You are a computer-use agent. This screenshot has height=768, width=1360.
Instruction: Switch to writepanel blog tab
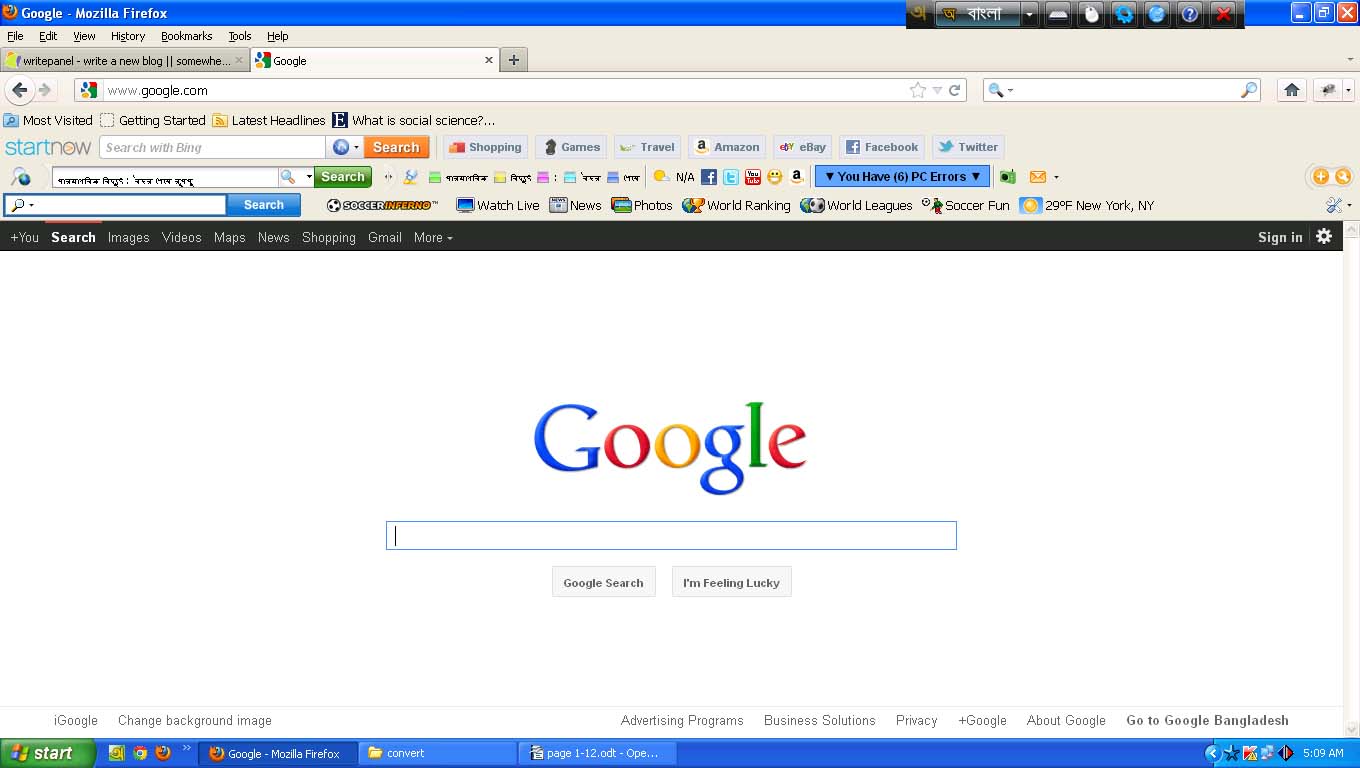coord(124,61)
